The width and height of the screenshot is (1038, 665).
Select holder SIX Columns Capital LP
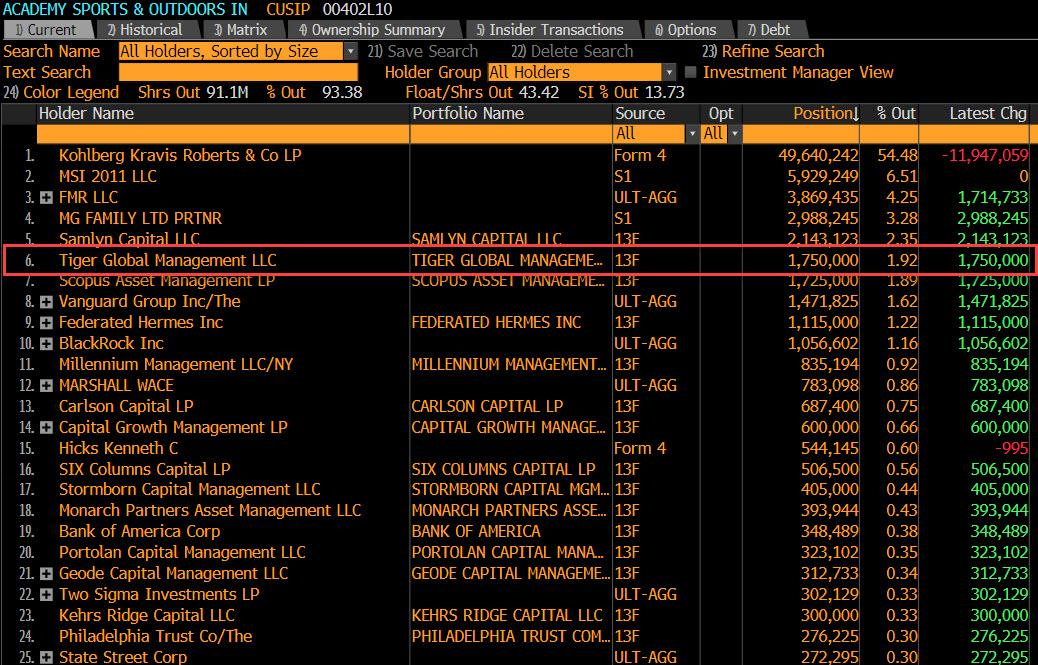(x=145, y=470)
